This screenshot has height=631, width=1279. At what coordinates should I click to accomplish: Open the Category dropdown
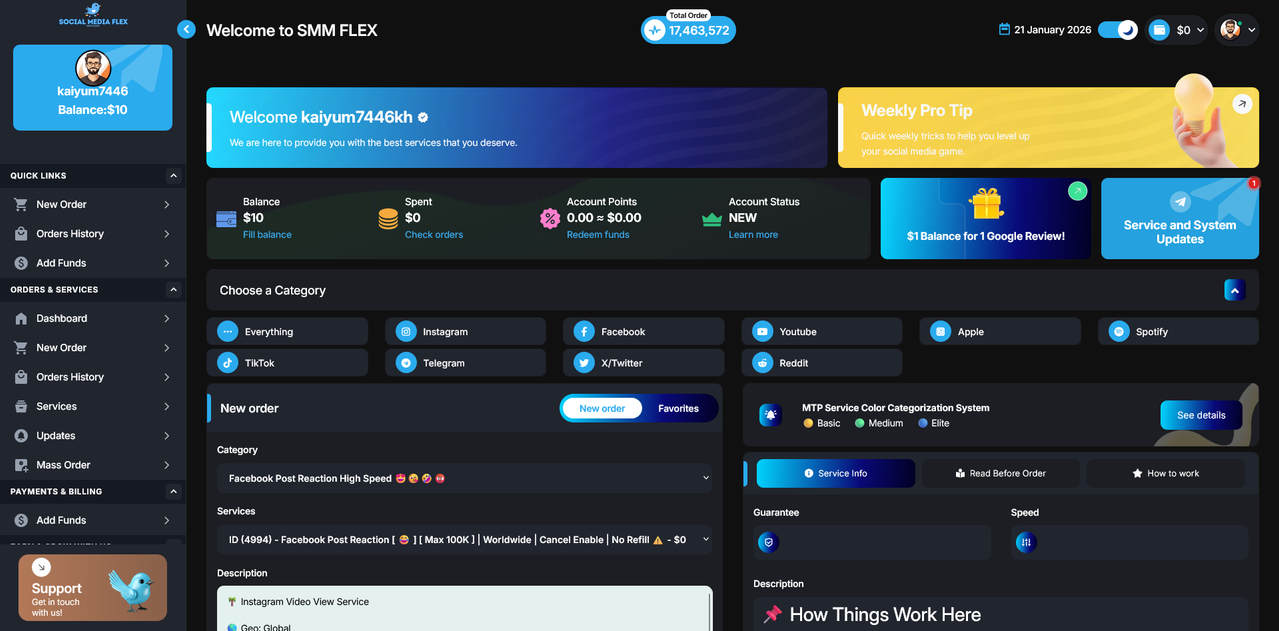464,478
